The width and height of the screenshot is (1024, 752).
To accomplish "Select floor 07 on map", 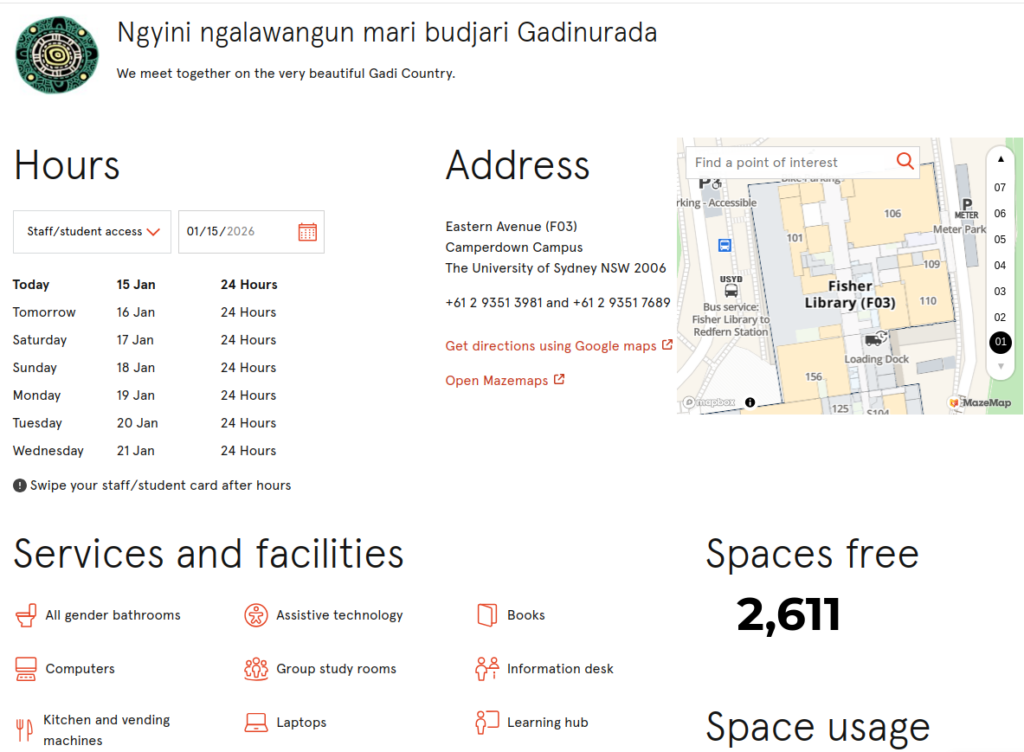I will pos(999,188).
